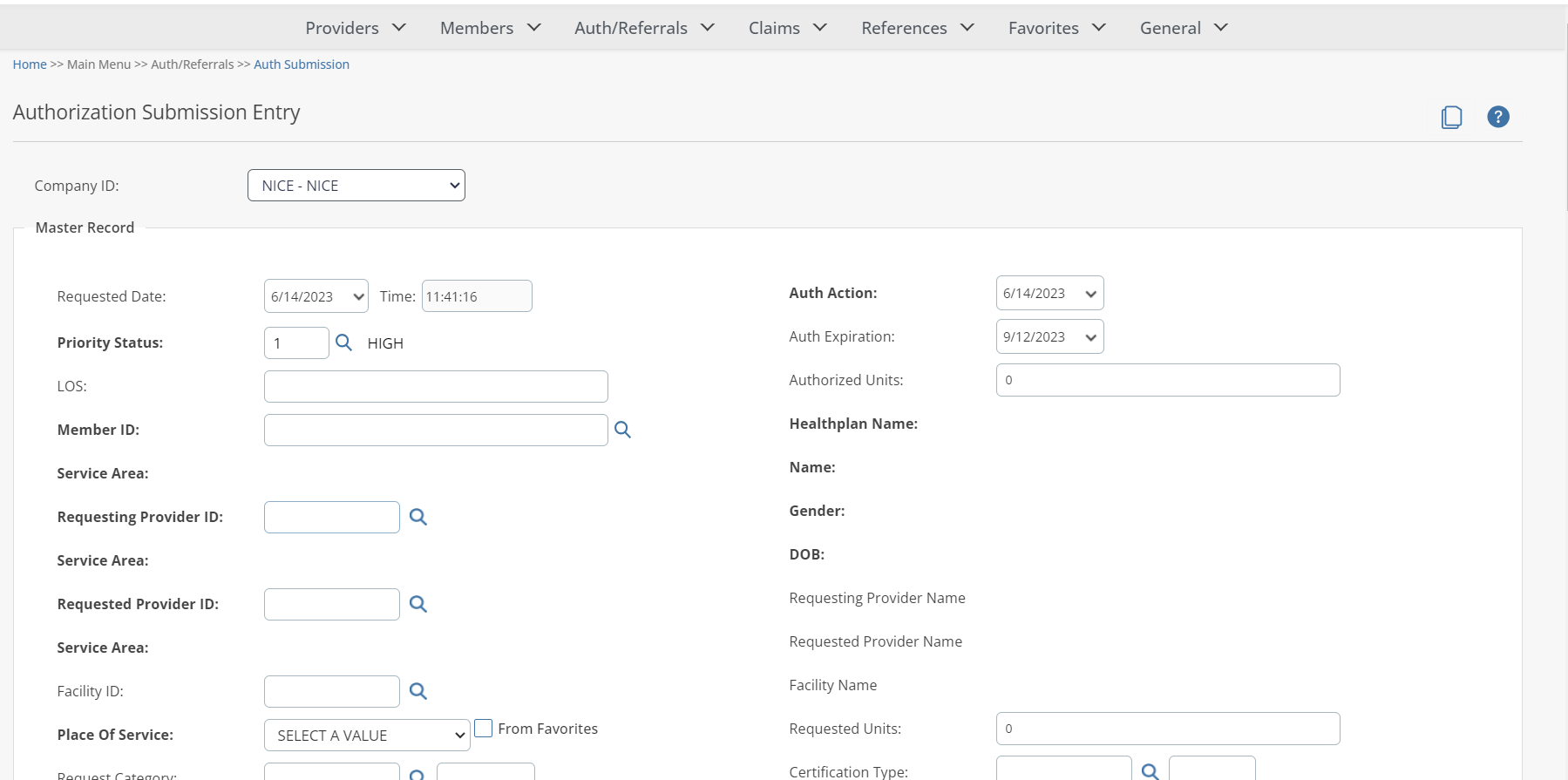
Task: Expand the Providers menu
Action: point(356,28)
